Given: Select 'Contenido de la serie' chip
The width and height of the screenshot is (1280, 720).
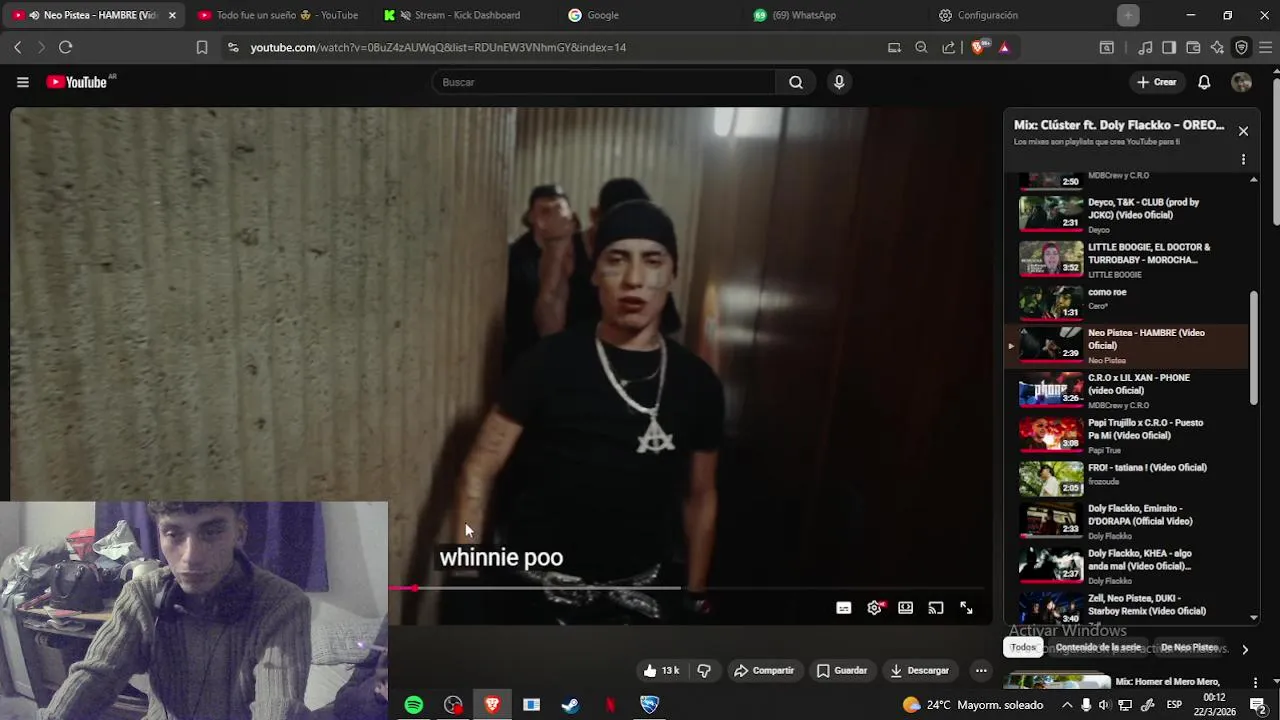Looking at the screenshot, I should (x=1097, y=648).
